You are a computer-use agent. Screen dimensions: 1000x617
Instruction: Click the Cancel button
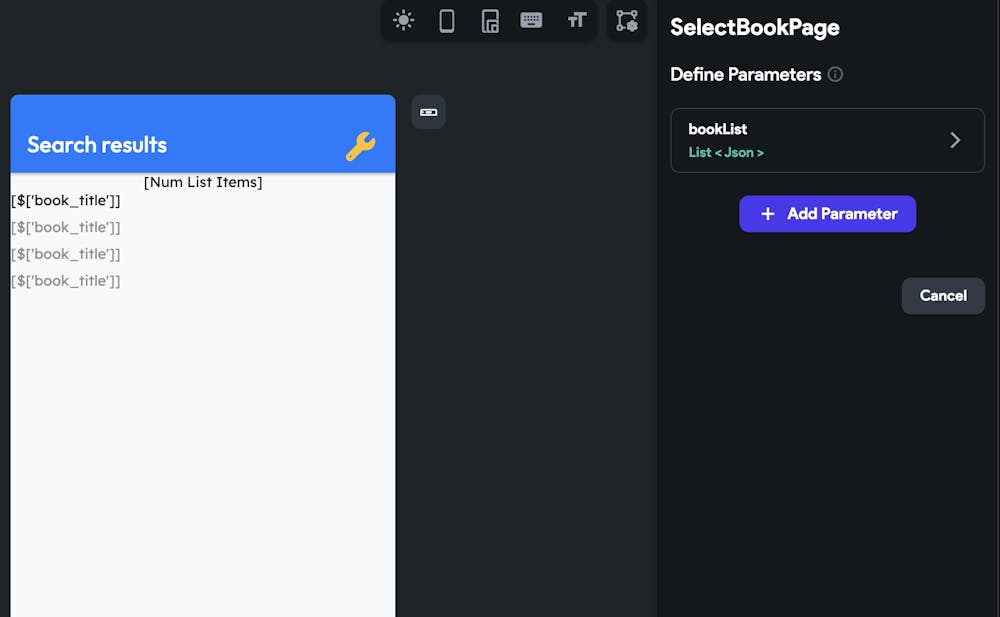[943, 295]
